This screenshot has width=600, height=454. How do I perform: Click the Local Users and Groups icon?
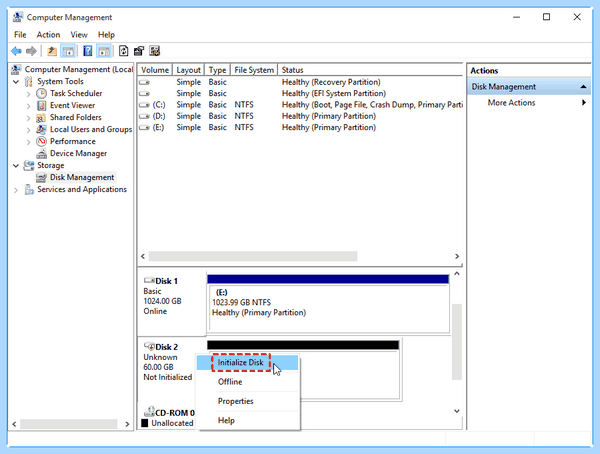click(x=41, y=129)
